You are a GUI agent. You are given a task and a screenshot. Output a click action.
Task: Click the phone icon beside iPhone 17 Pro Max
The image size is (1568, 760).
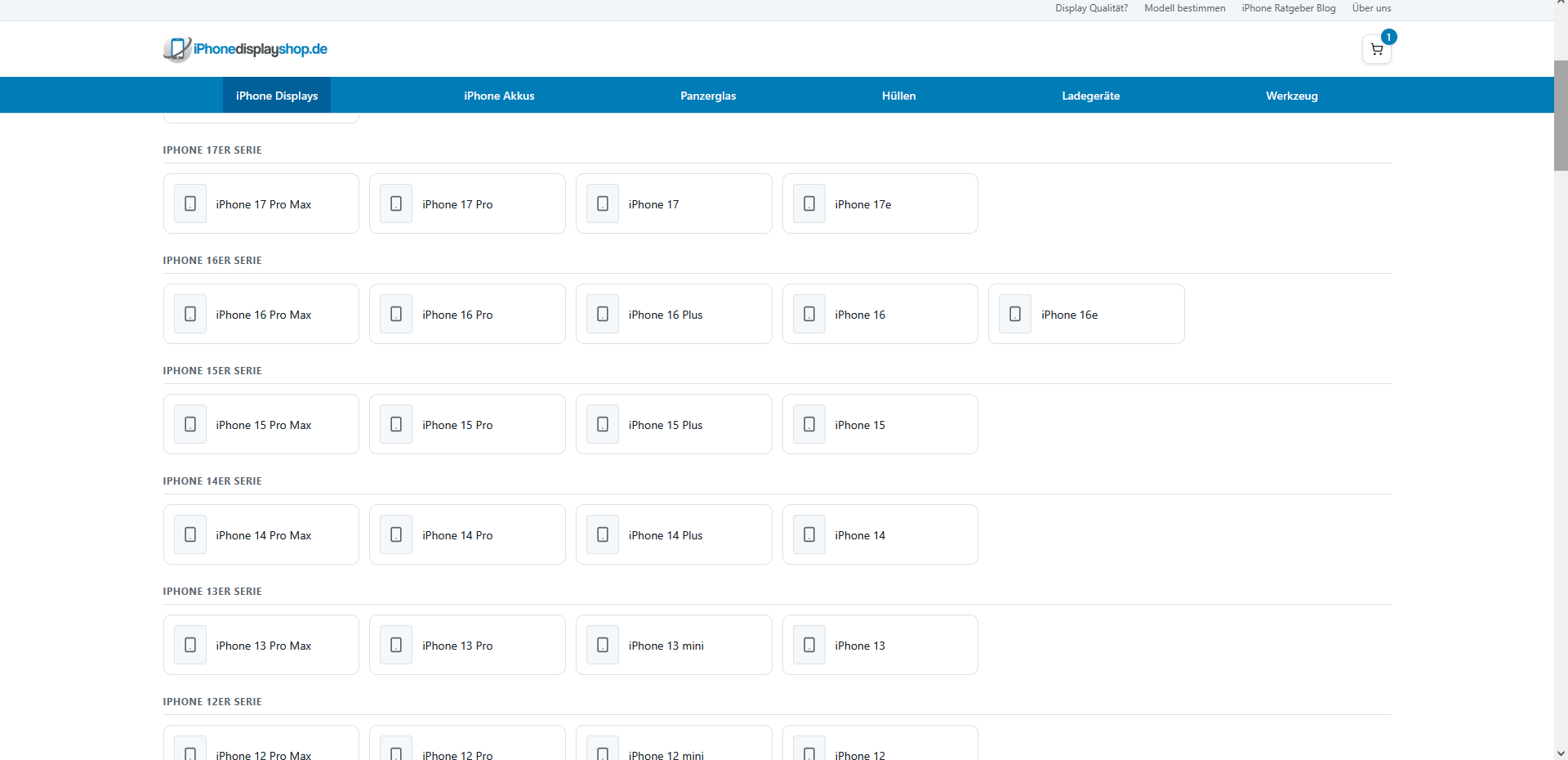(190, 203)
